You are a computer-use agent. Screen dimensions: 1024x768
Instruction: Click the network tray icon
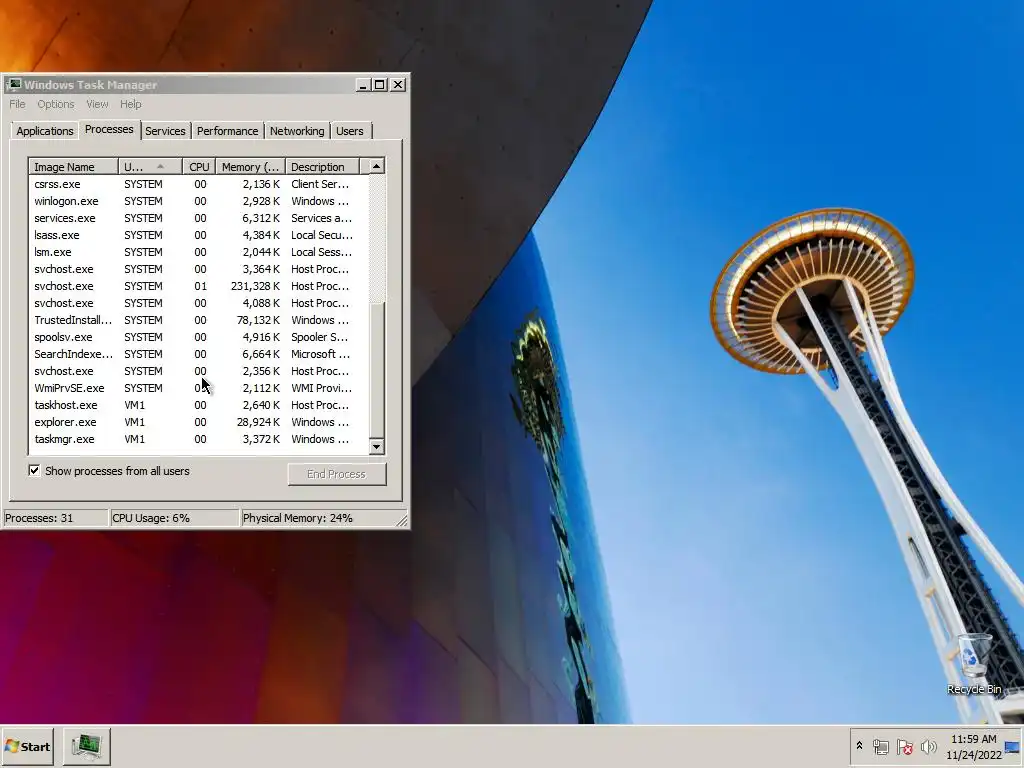pyautogui.click(x=880, y=746)
